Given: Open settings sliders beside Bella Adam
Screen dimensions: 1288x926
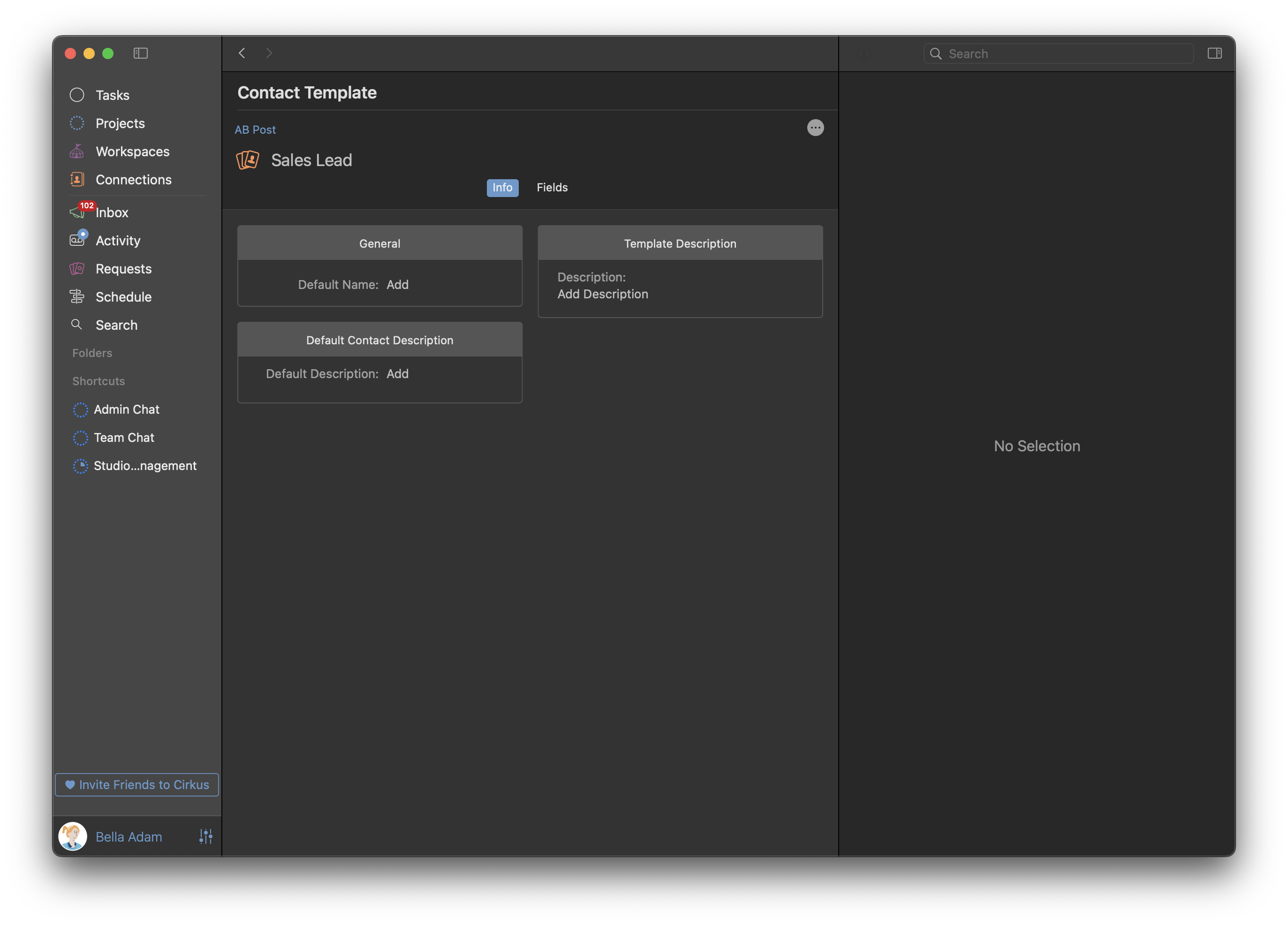Looking at the screenshot, I should point(205,836).
